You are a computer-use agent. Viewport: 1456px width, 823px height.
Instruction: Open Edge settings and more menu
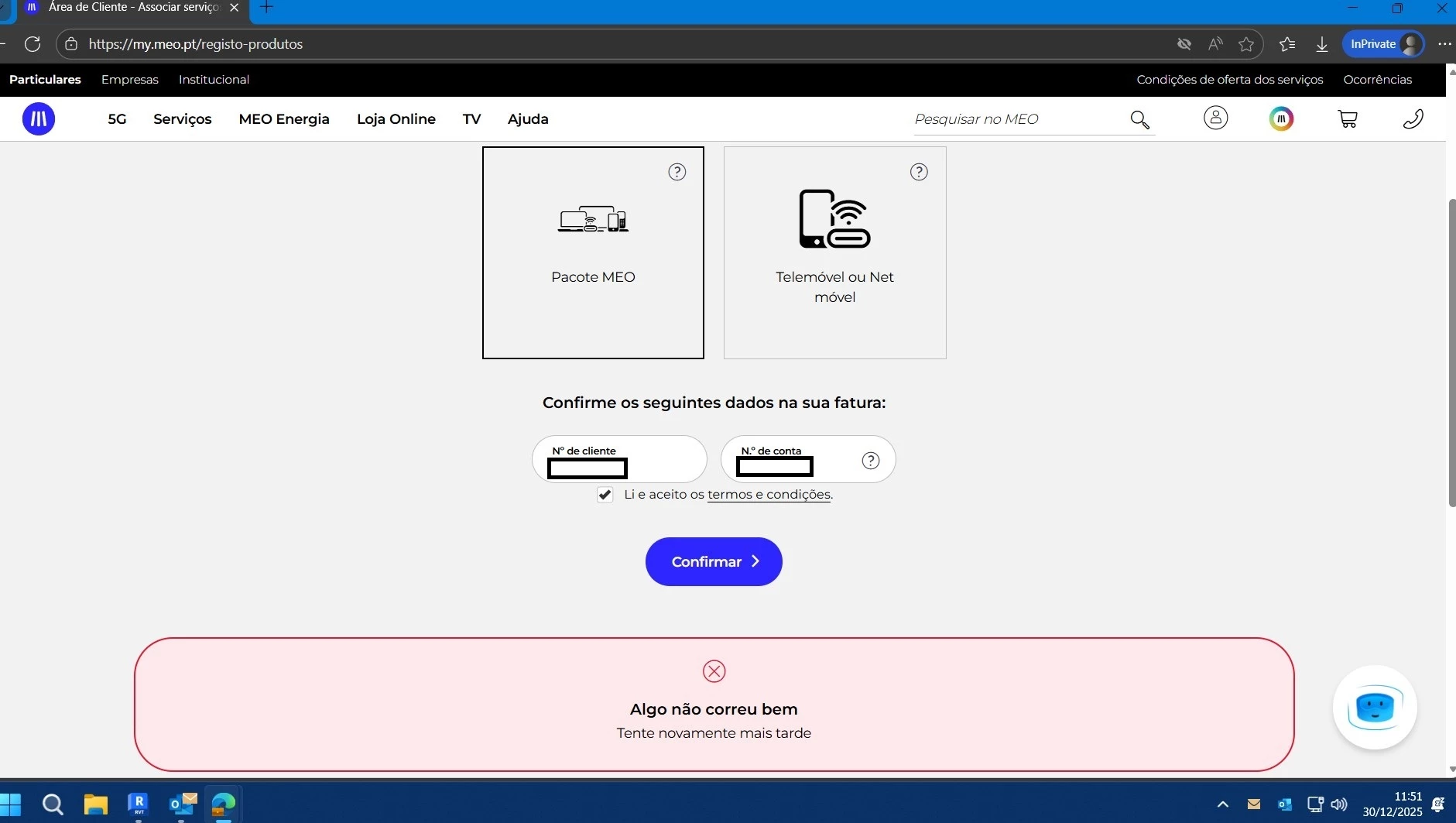(1444, 44)
